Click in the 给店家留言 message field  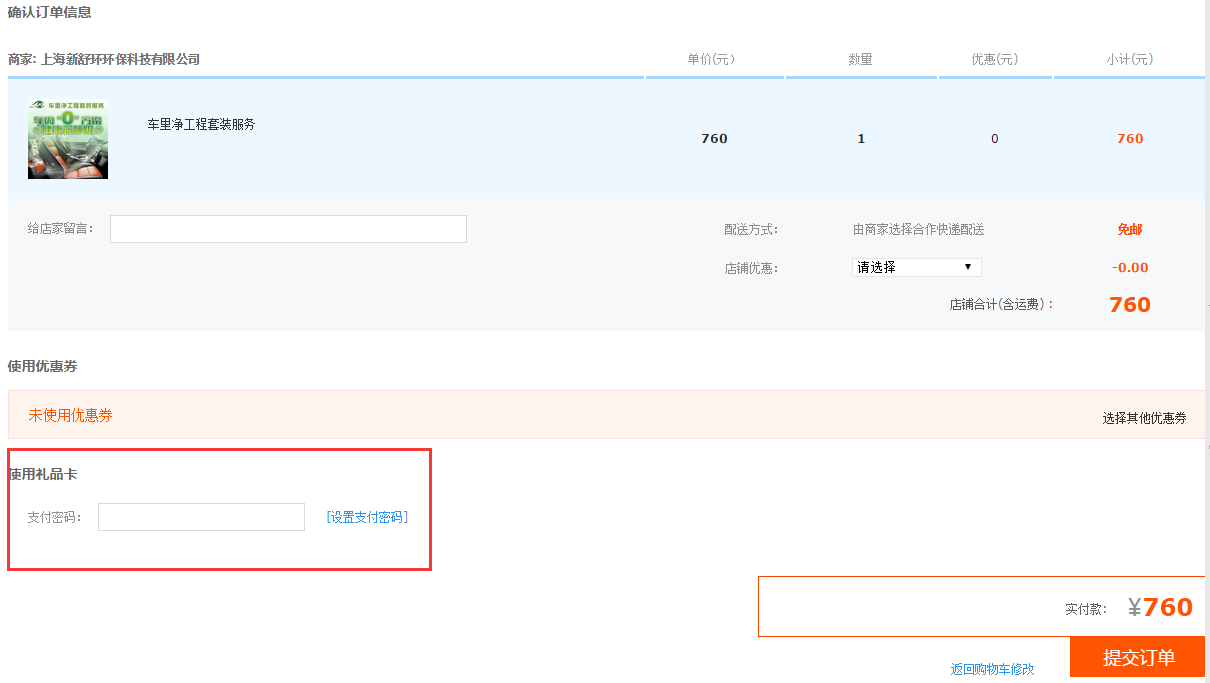288,229
